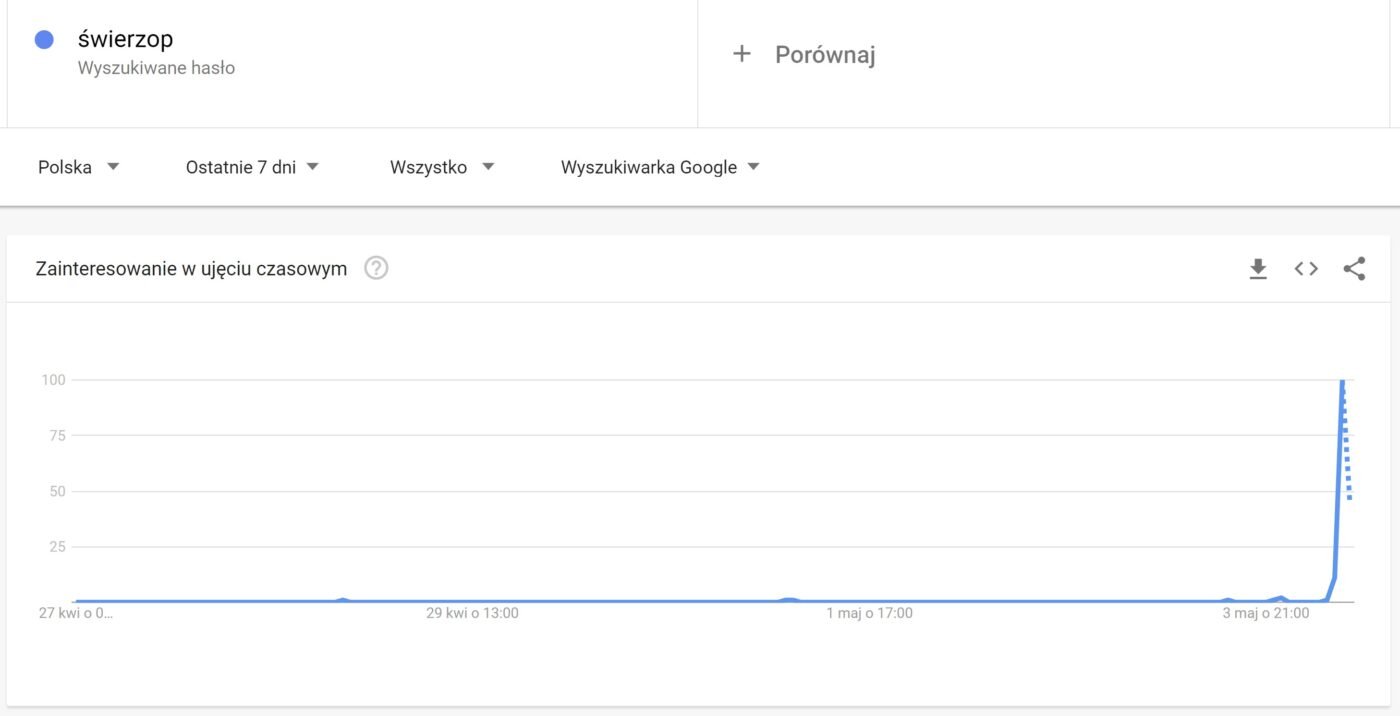Click the 3 maj o 21:00 axis label
1400x716 pixels.
(x=1266, y=613)
